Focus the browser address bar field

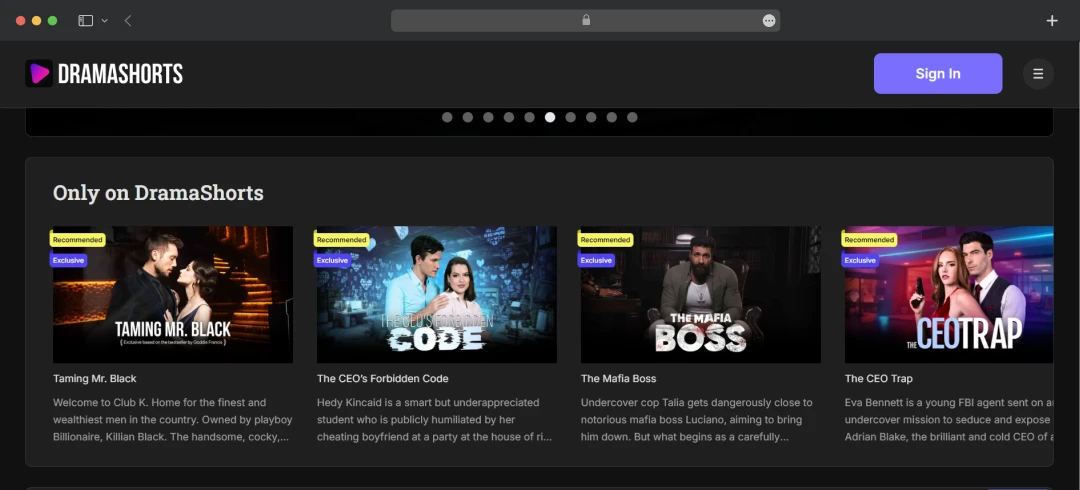tap(585, 21)
